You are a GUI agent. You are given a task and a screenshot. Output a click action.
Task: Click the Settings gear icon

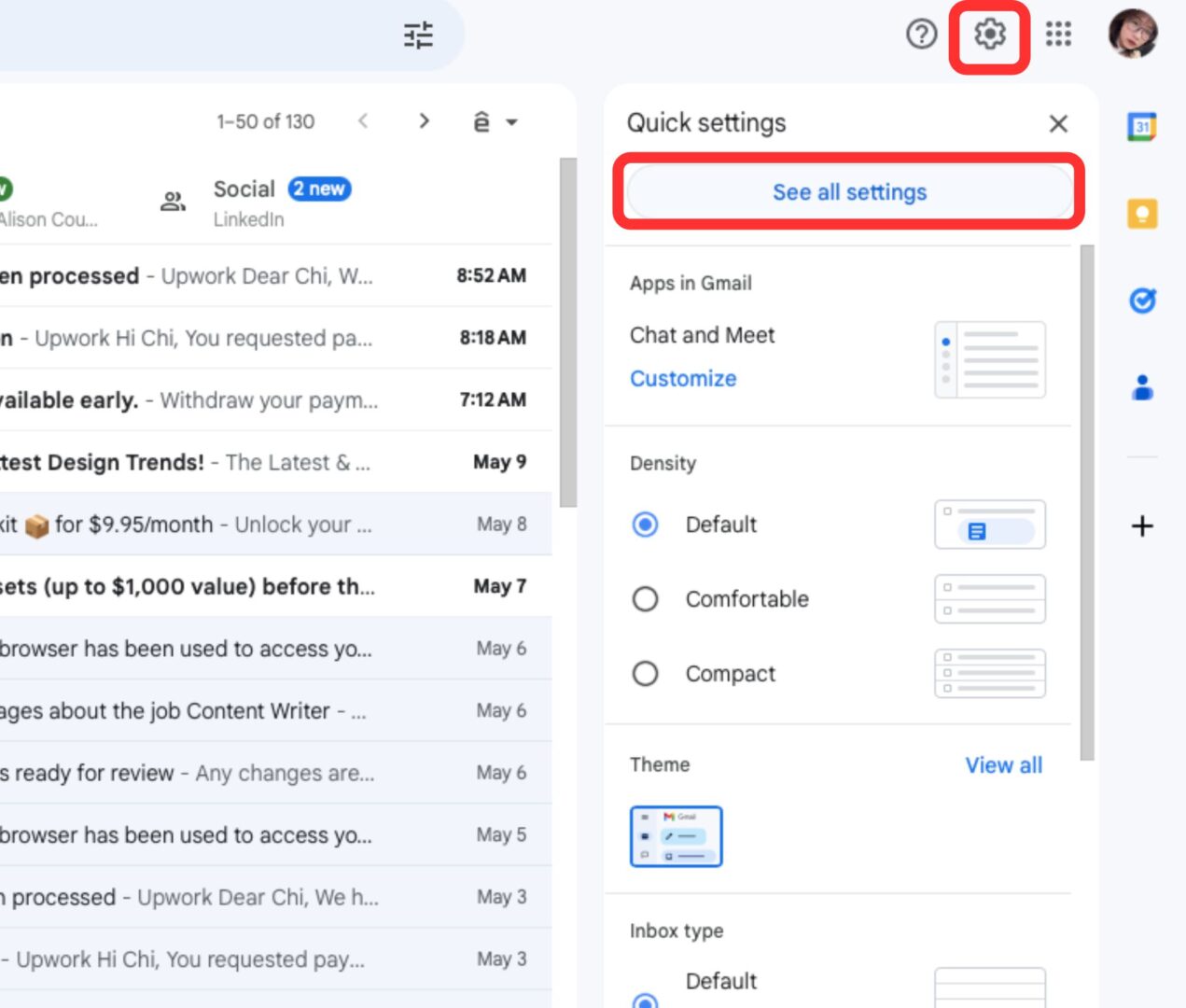989,35
